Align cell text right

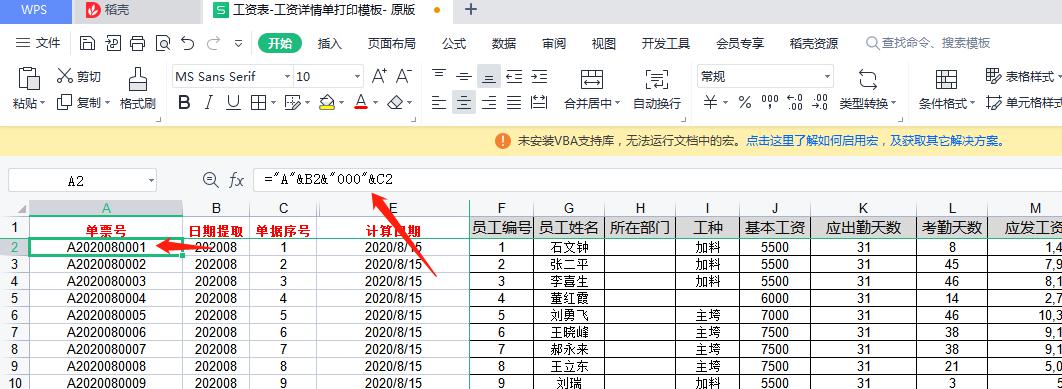488,103
